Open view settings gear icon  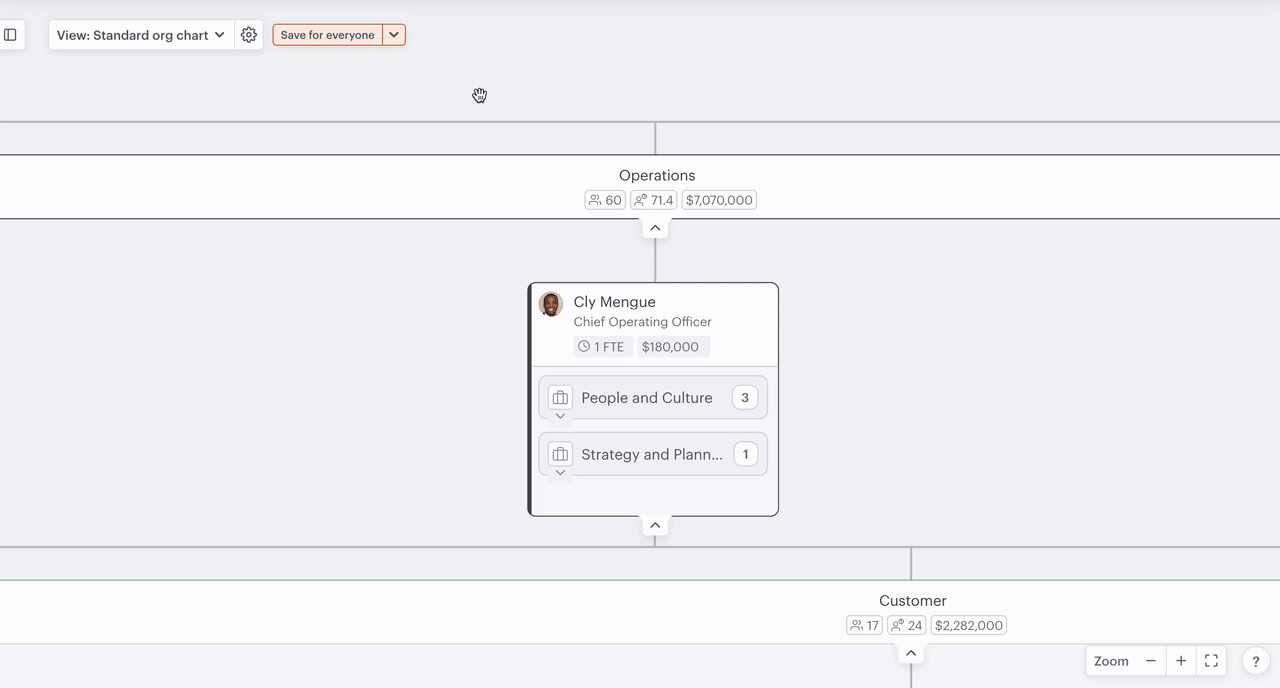click(249, 35)
